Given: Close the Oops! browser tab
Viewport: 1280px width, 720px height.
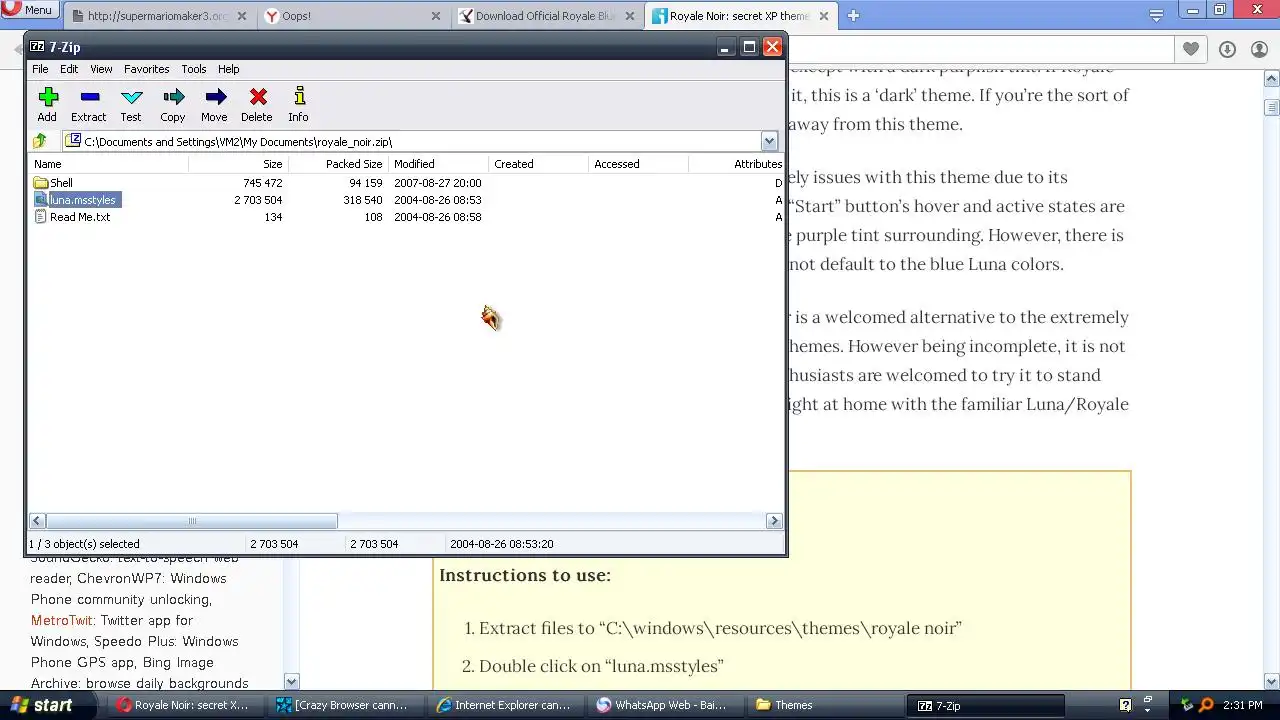Looking at the screenshot, I should click(x=436, y=16).
